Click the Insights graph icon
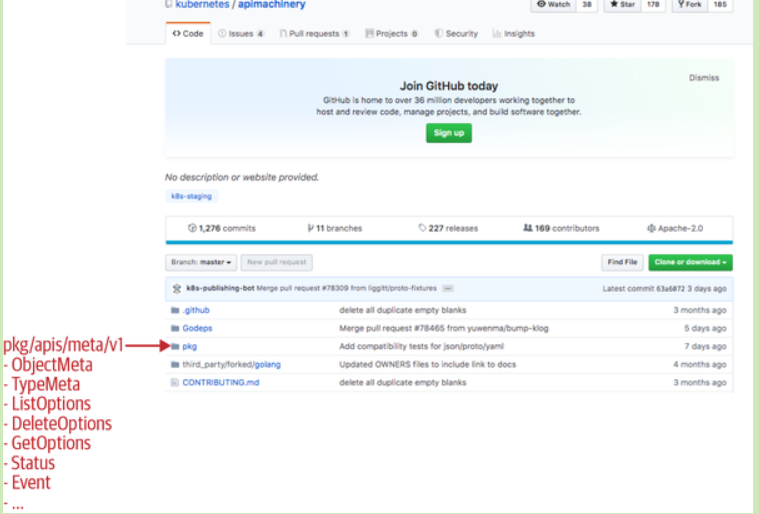 coord(497,33)
